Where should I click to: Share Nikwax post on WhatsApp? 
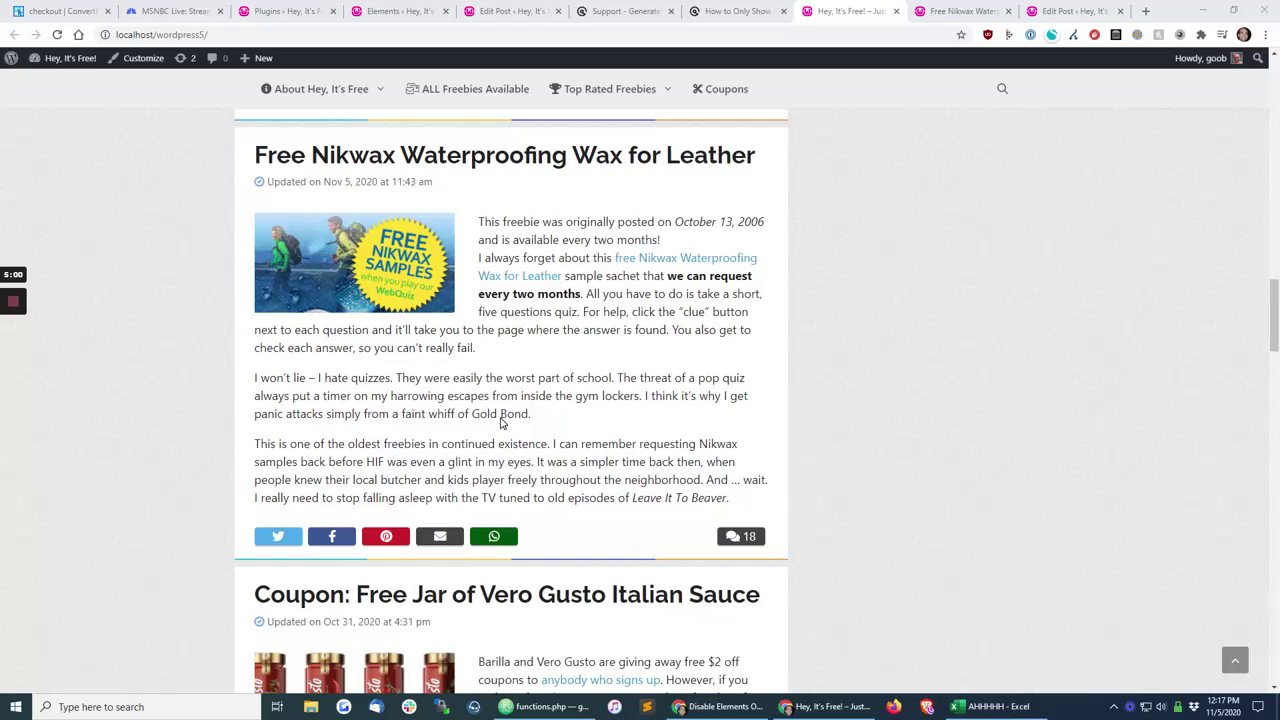click(x=494, y=537)
